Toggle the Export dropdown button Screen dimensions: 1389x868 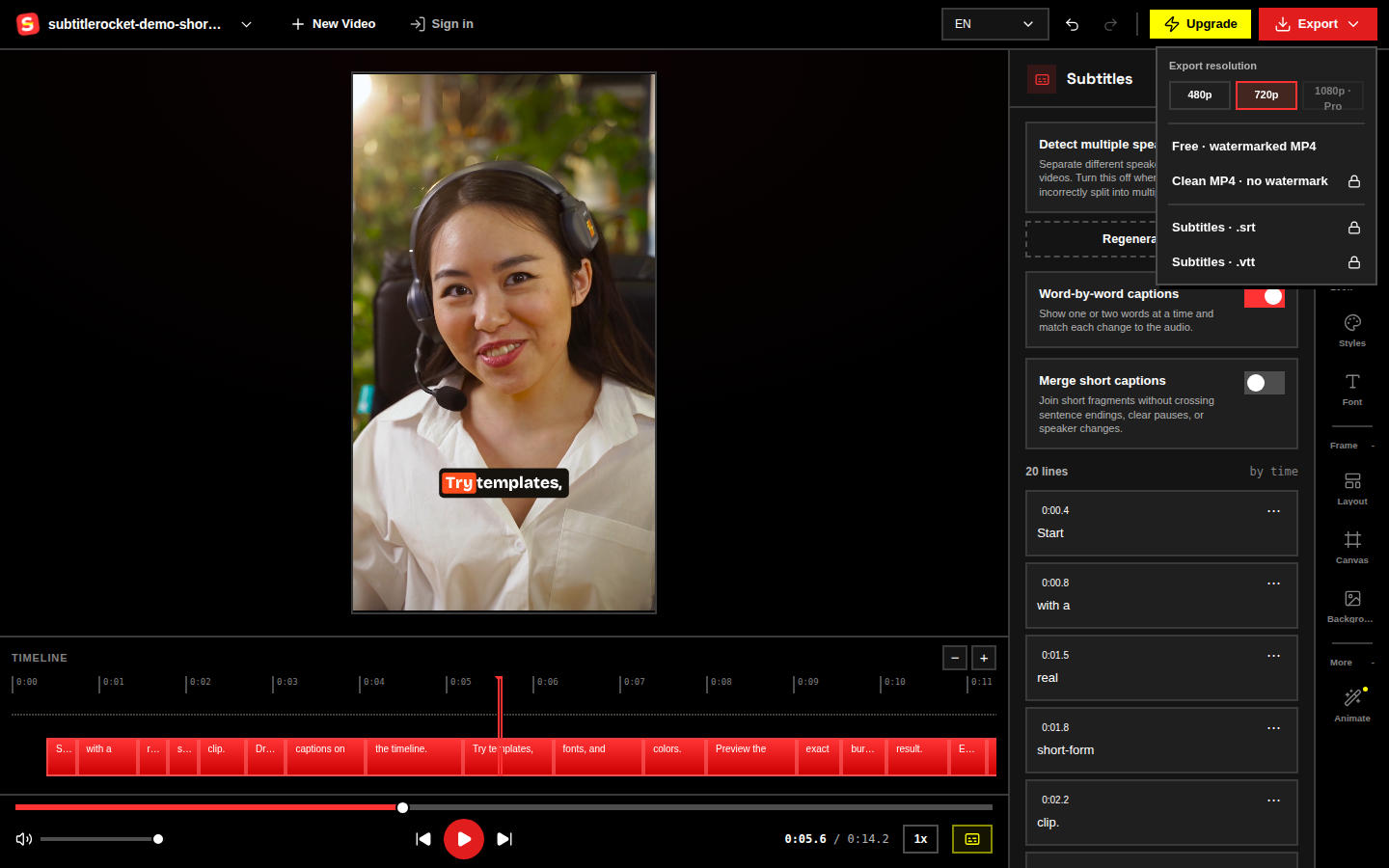pyautogui.click(x=1318, y=24)
